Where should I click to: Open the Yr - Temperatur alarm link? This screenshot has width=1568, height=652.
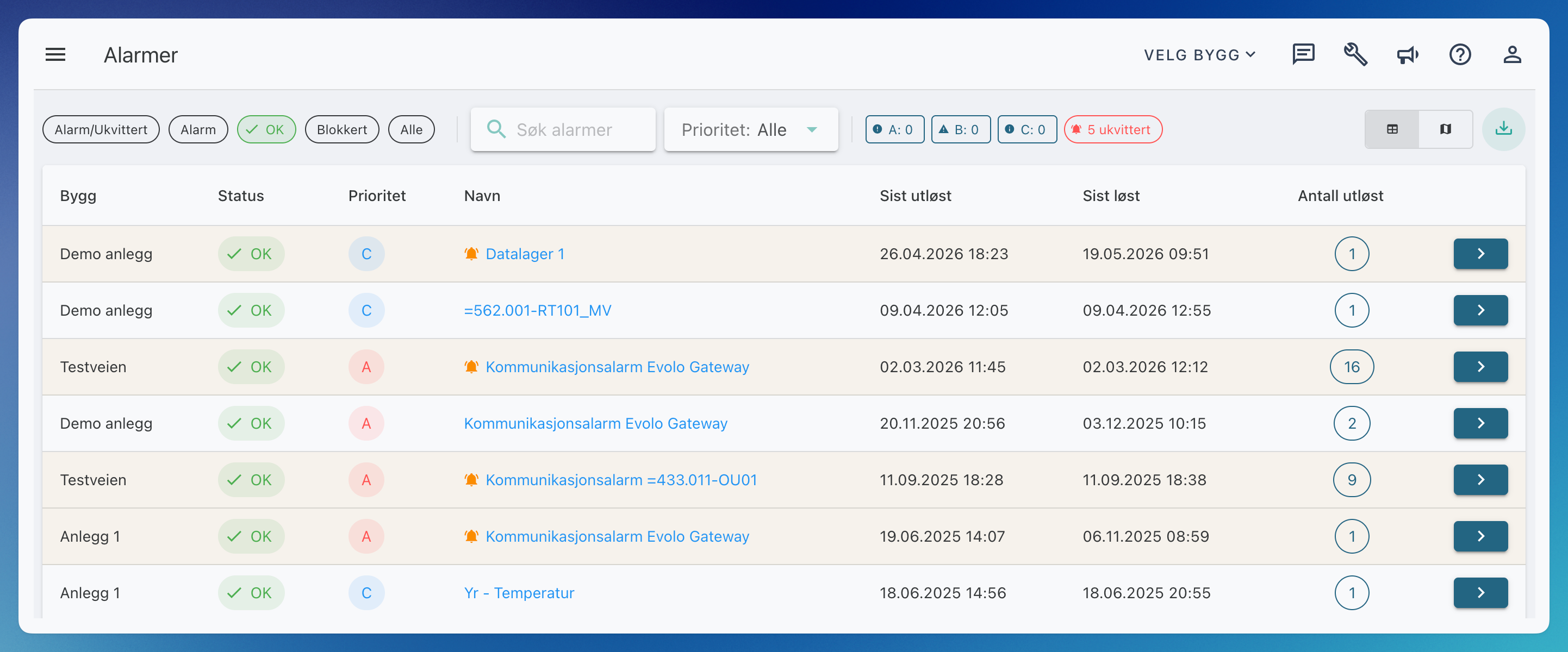pyautogui.click(x=519, y=593)
